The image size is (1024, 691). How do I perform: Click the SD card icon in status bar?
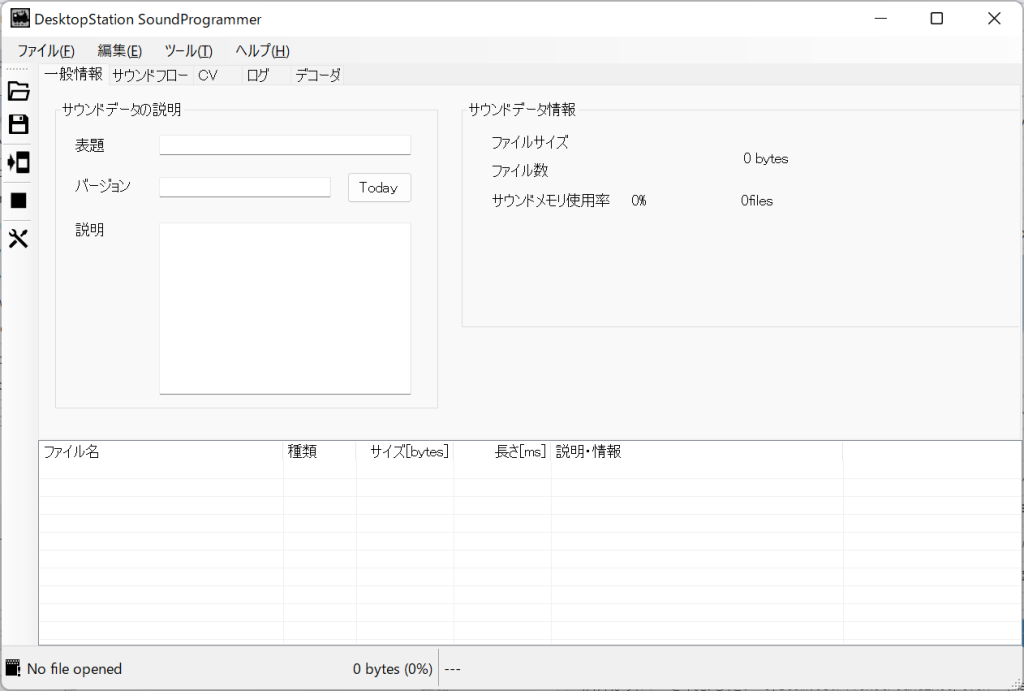pyautogui.click(x=14, y=668)
